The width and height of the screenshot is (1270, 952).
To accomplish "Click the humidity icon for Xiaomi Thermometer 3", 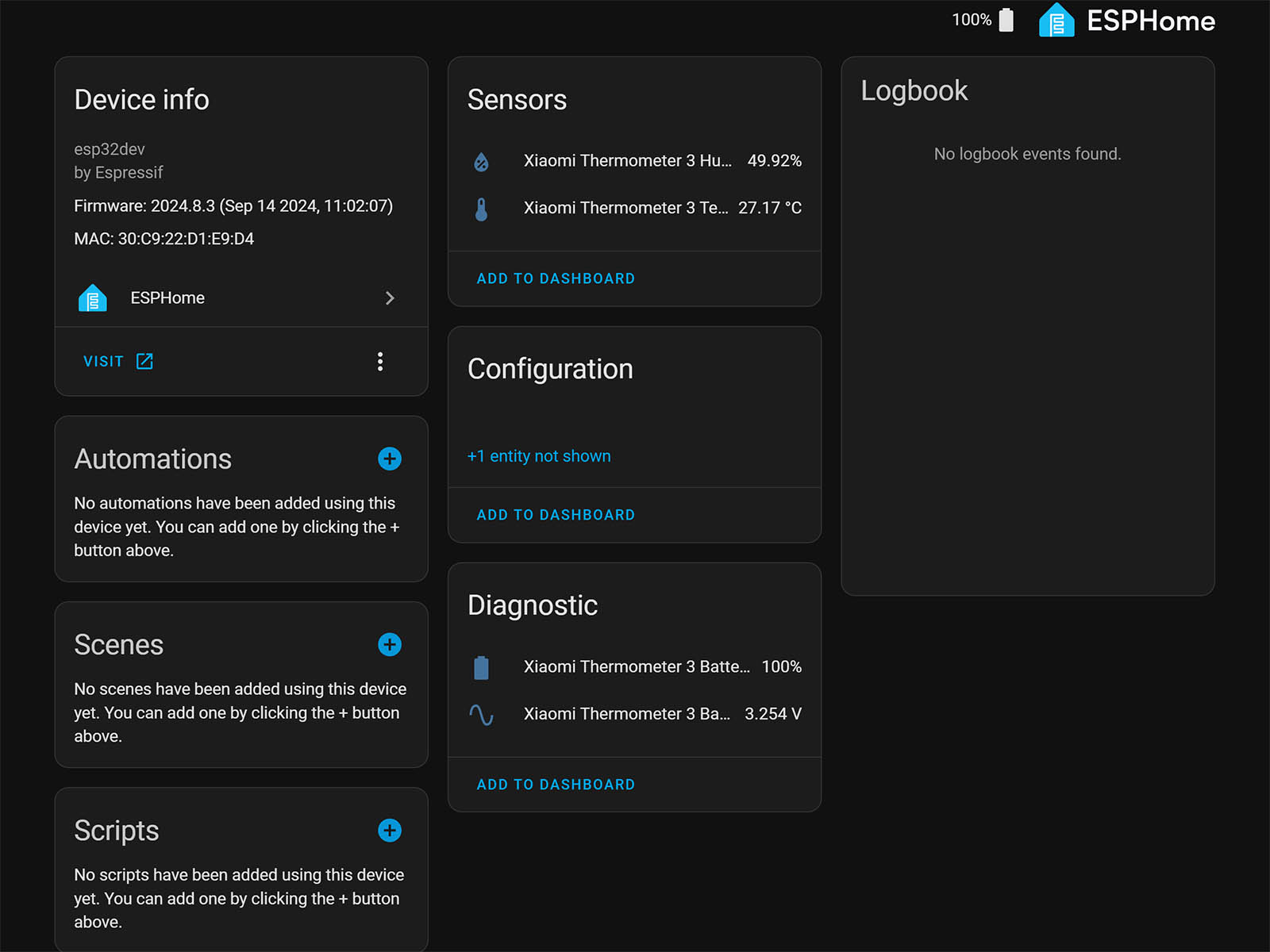I will tap(482, 160).
